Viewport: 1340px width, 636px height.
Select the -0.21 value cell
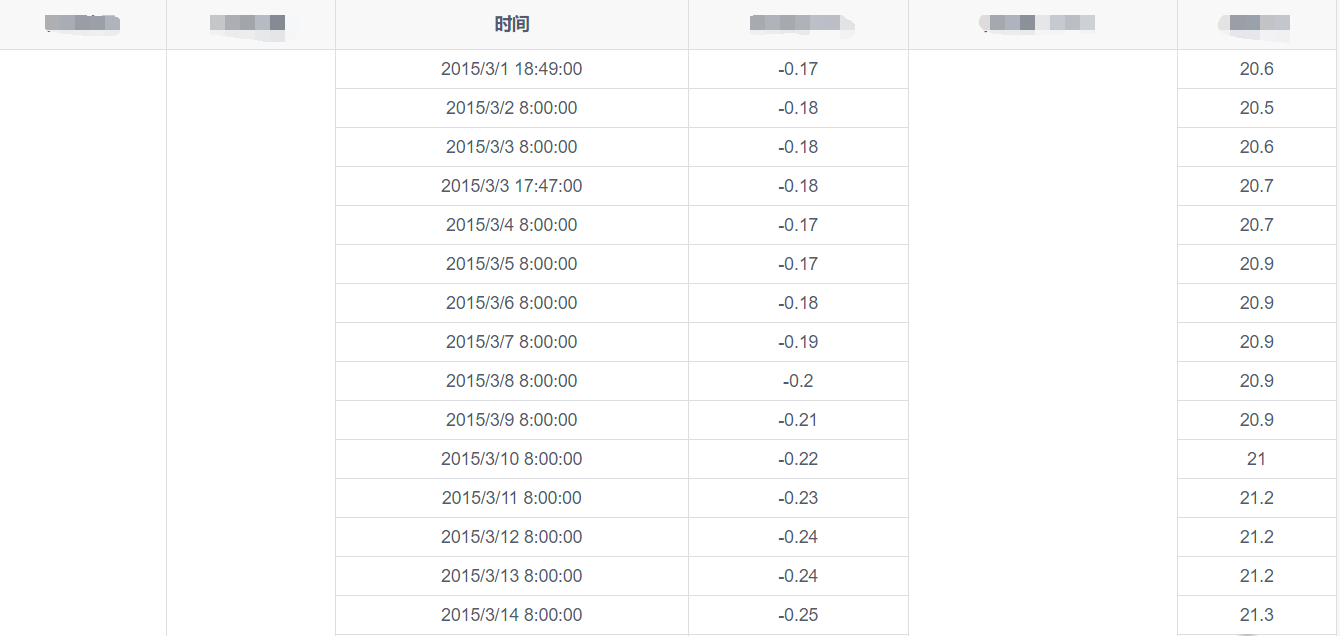(798, 420)
